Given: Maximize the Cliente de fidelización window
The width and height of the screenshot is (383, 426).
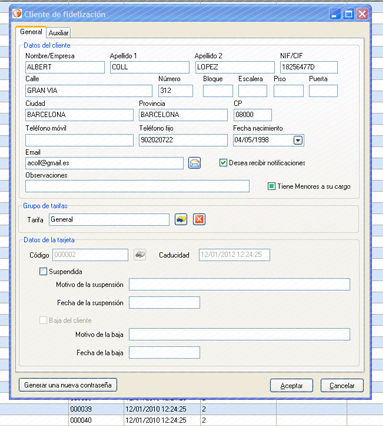Looking at the screenshot, I should click(349, 14).
